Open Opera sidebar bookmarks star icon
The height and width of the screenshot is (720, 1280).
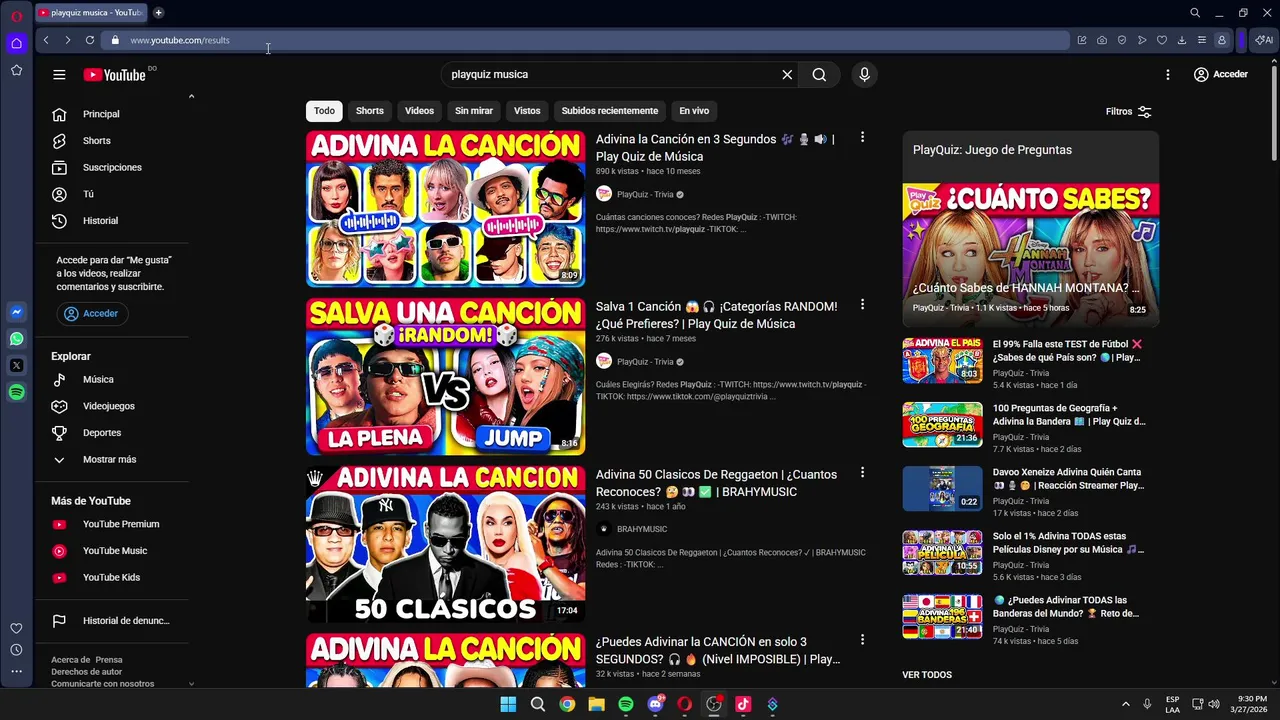(x=16, y=70)
